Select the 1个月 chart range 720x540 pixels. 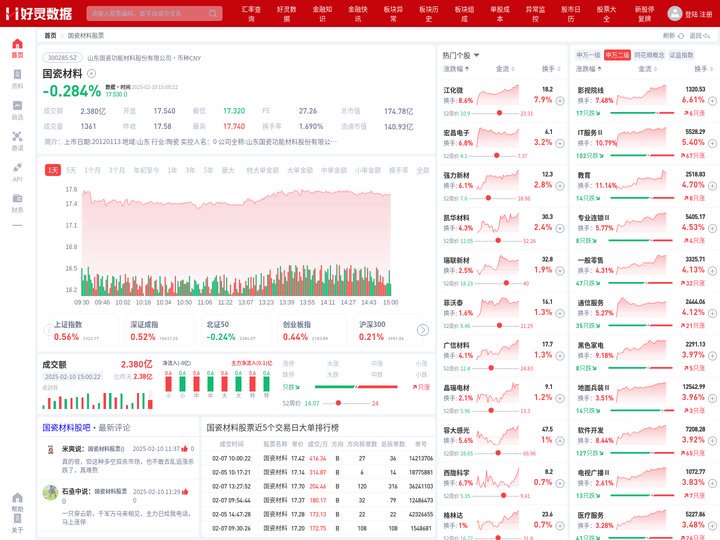click(92, 170)
